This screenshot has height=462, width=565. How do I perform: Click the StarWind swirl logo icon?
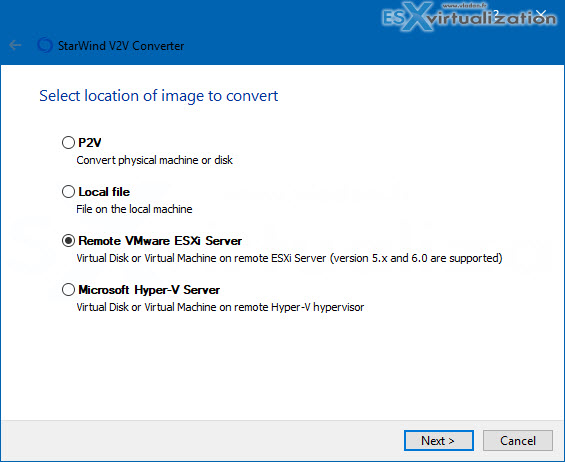45,45
